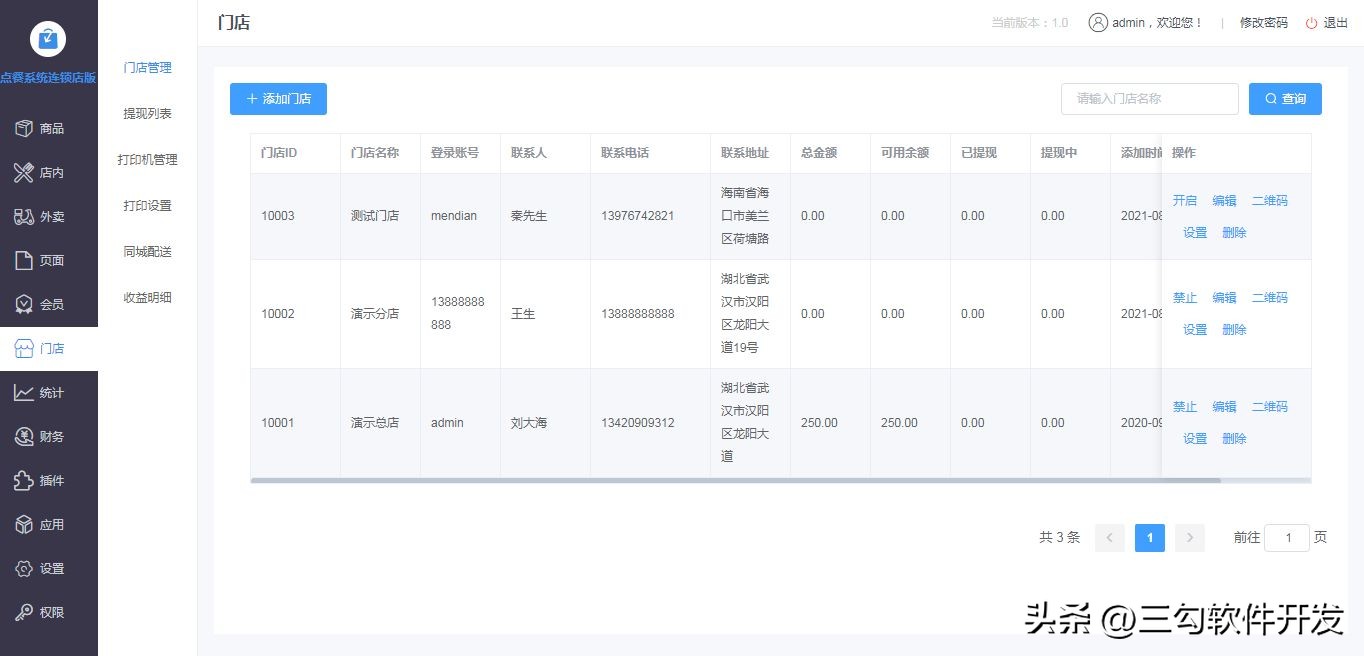The height and width of the screenshot is (656, 1364).
Task: Click 删除 for store 演示分店
Action: click(1234, 329)
